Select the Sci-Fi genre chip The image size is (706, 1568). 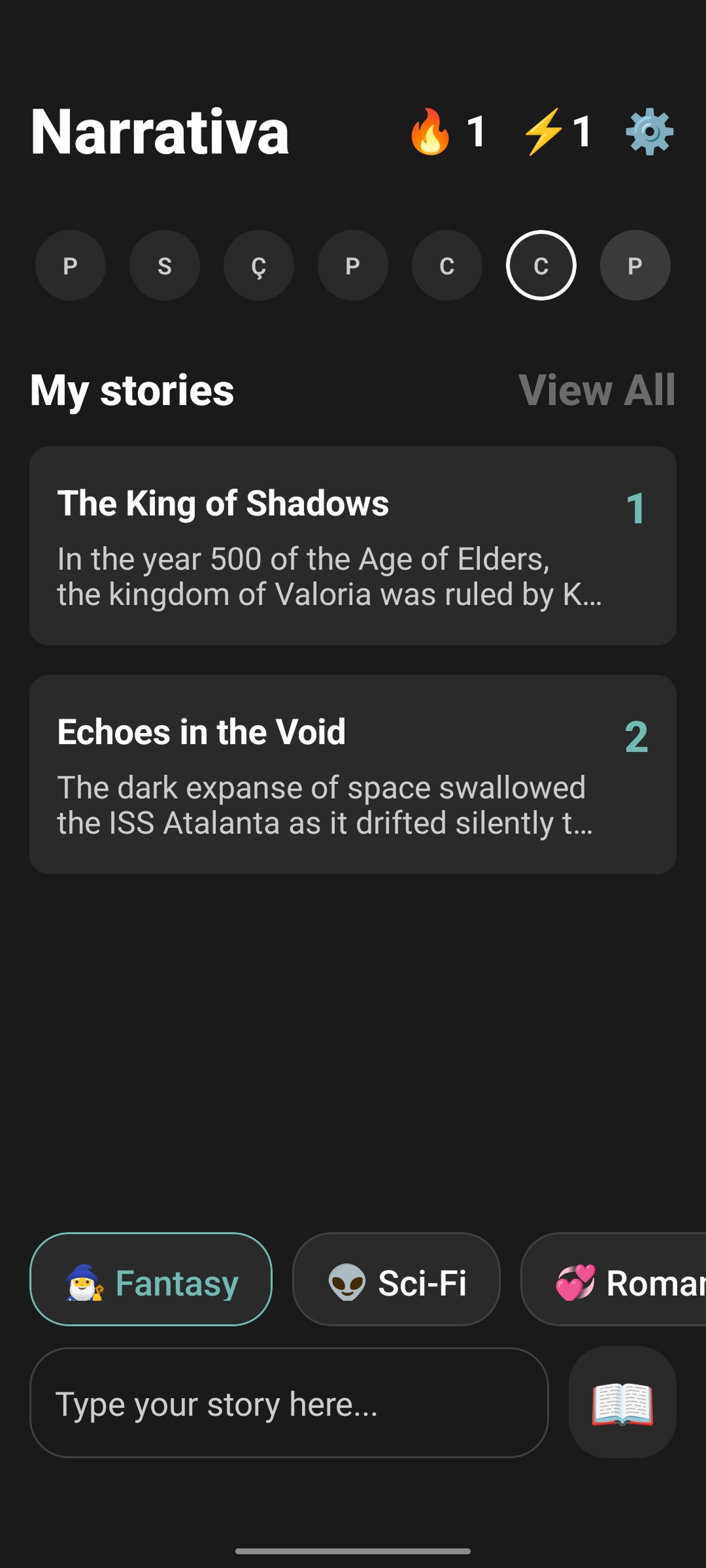tap(396, 1279)
